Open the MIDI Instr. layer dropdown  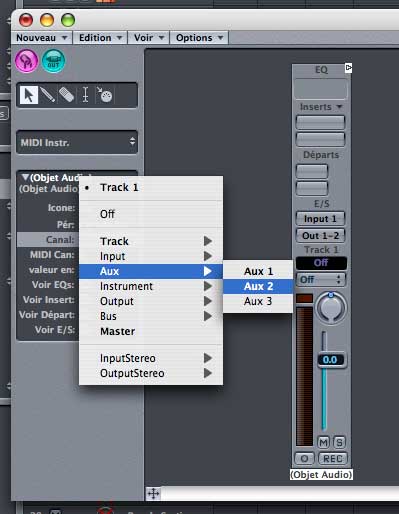pyautogui.click(x=77, y=142)
